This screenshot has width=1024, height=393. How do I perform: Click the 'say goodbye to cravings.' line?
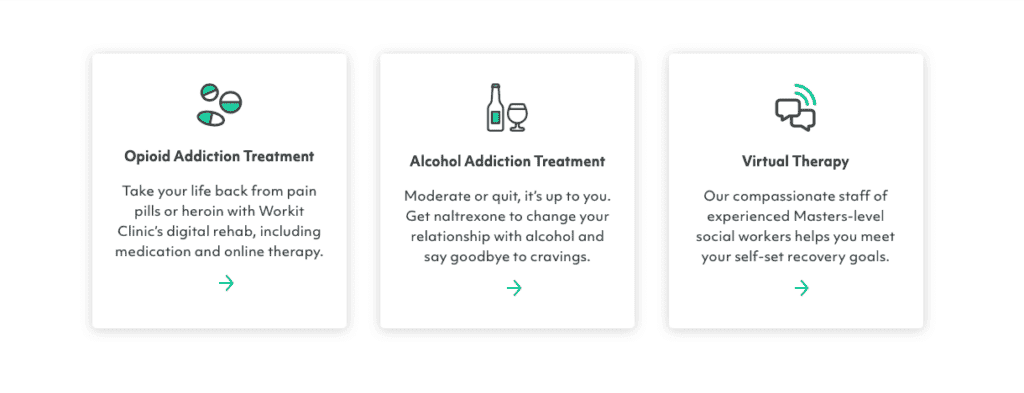(507, 257)
